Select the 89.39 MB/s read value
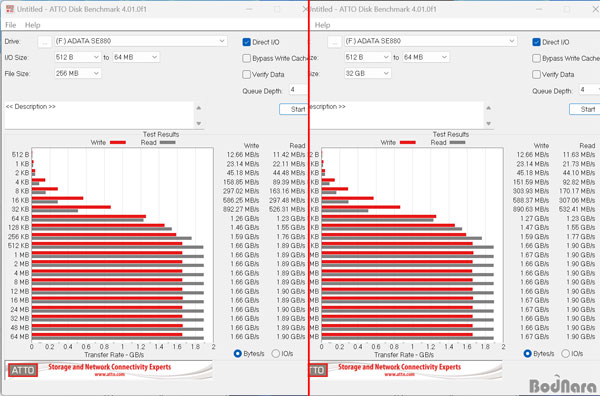 pyautogui.click(x=289, y=182)
